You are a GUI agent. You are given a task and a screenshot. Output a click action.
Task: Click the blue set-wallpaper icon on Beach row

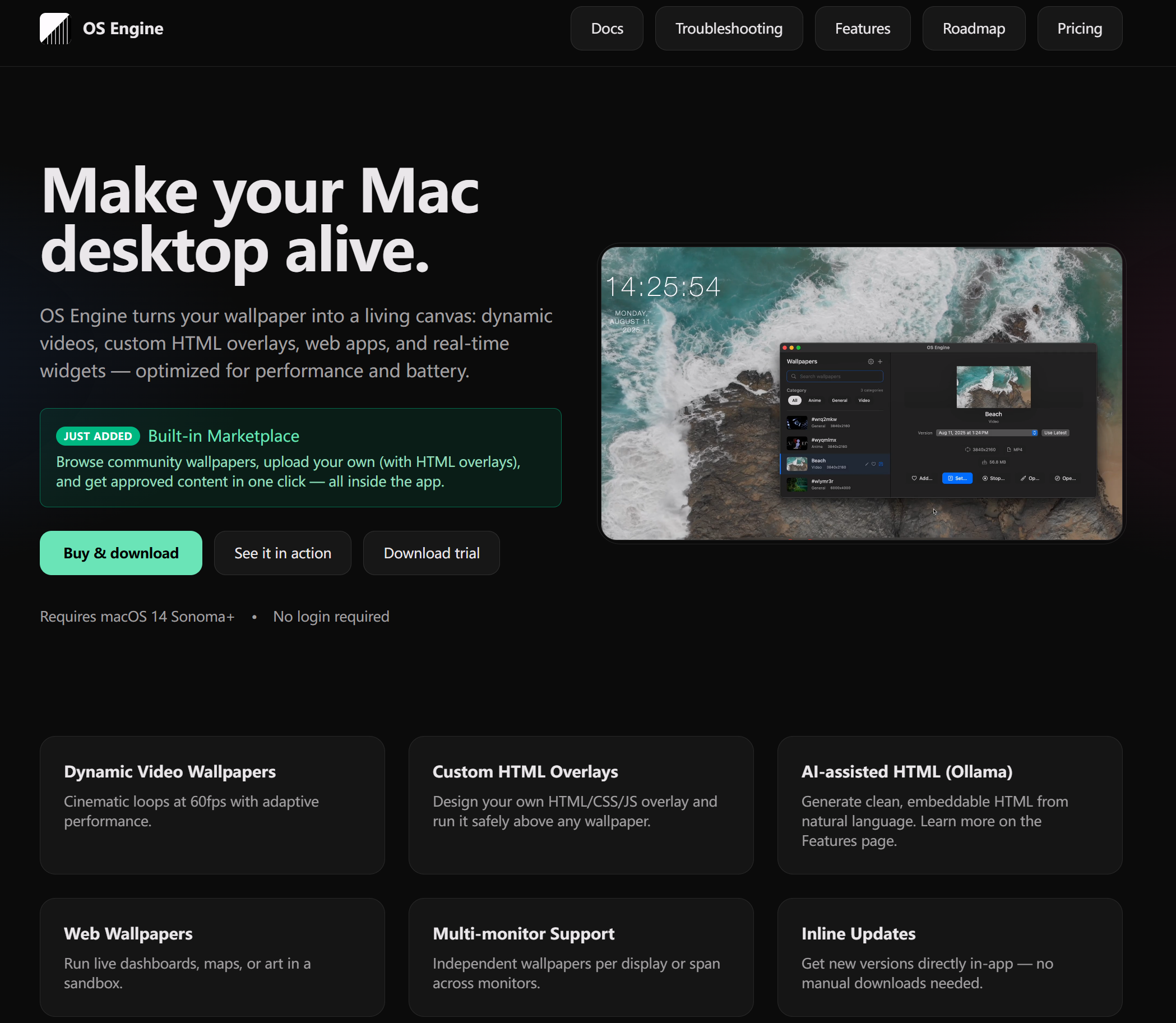(880, 464)
